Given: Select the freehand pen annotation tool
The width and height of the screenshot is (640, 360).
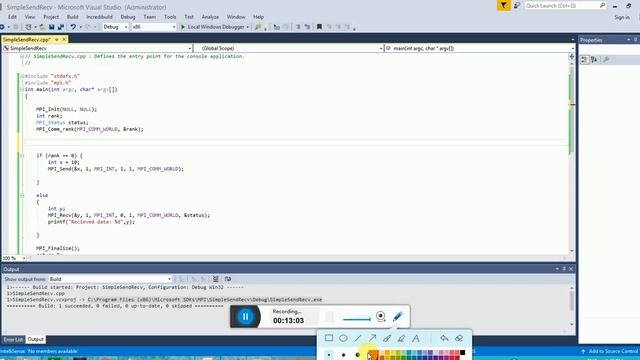Looking at the screenshot, I should tap(387, 338).
